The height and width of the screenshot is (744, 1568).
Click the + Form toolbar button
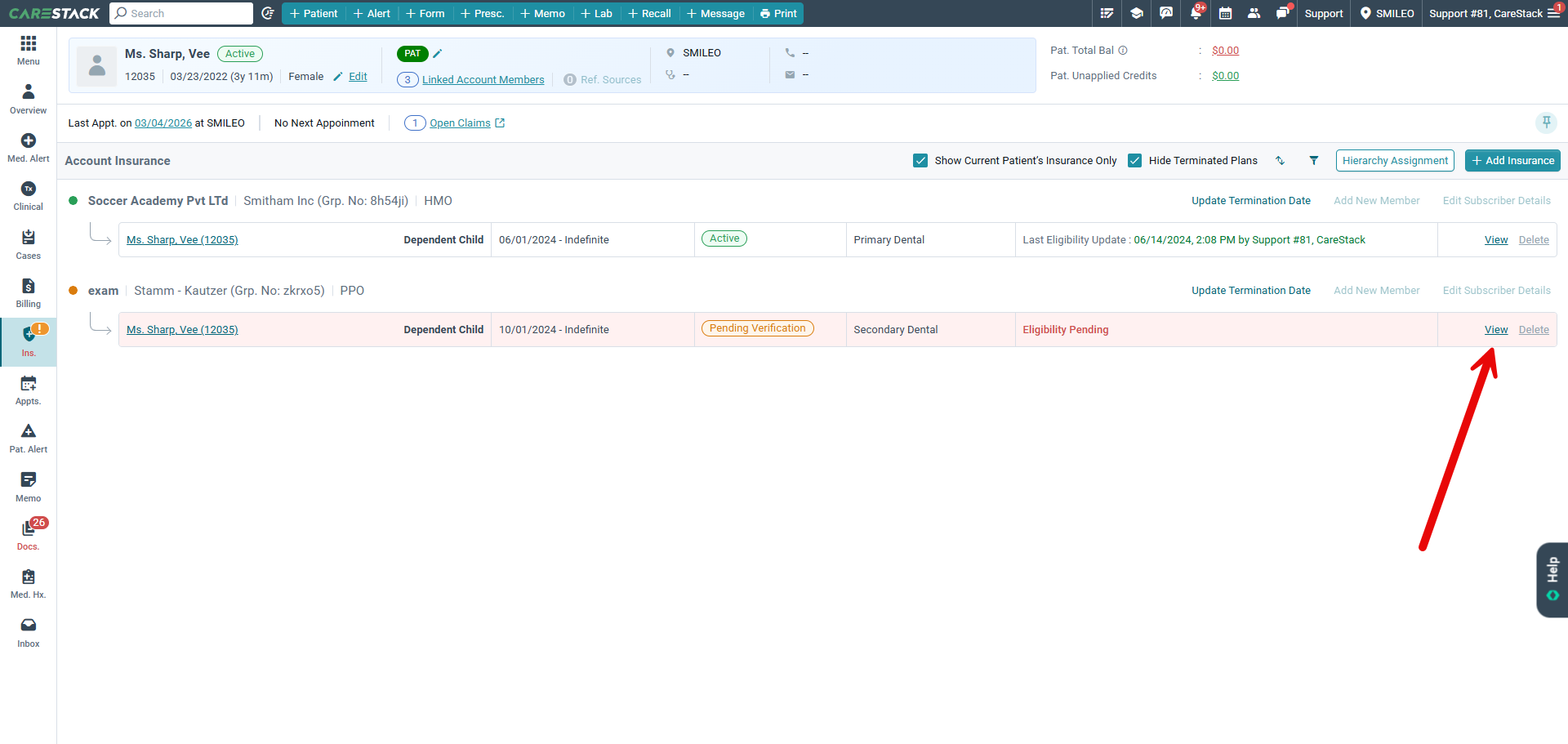tap(425, 13)
